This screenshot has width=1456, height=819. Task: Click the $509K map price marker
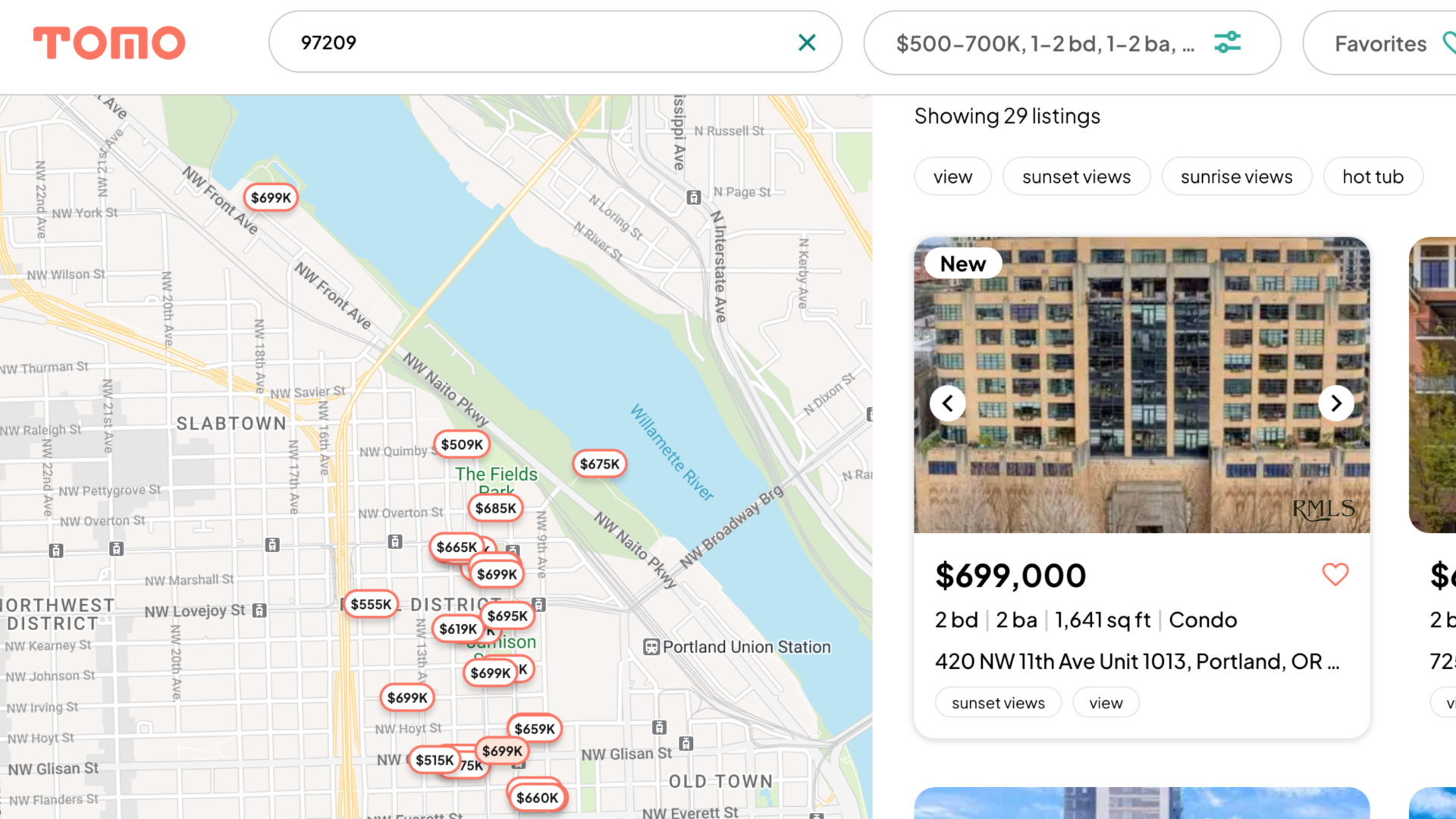click(462, 444)
